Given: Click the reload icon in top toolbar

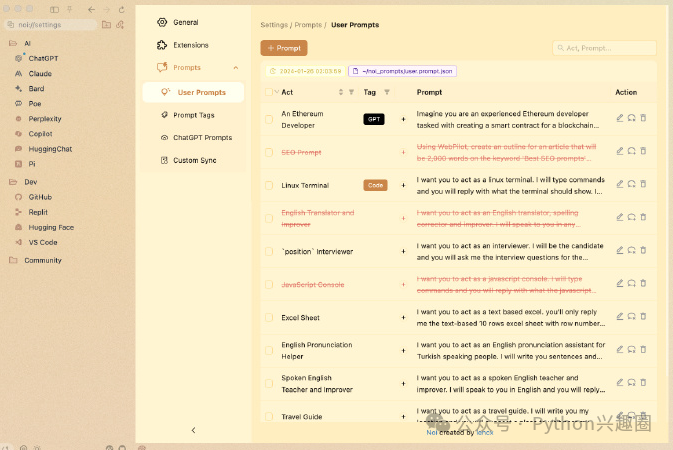Looking at the screenshot, I should tap(121, 9).
